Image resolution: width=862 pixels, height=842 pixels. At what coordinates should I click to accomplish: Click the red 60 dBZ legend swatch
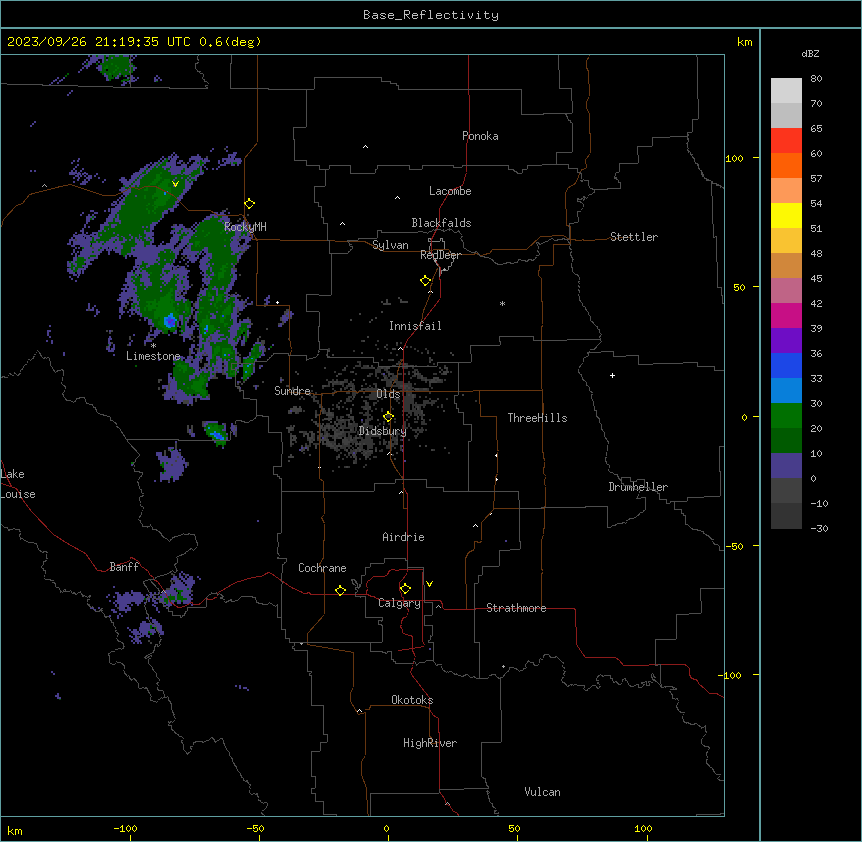pos(786,141)
